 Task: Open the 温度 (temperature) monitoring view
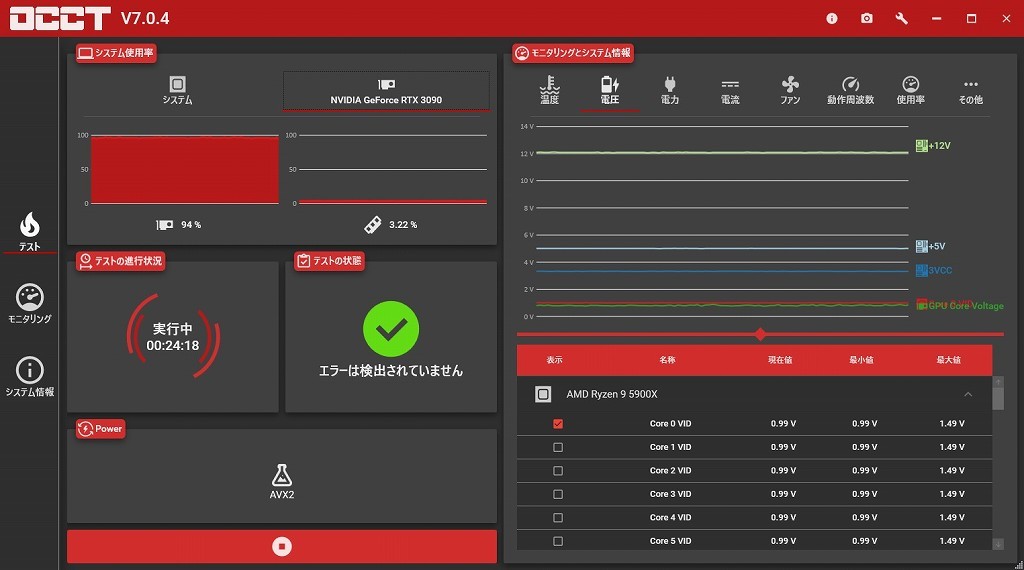(549, 90)
